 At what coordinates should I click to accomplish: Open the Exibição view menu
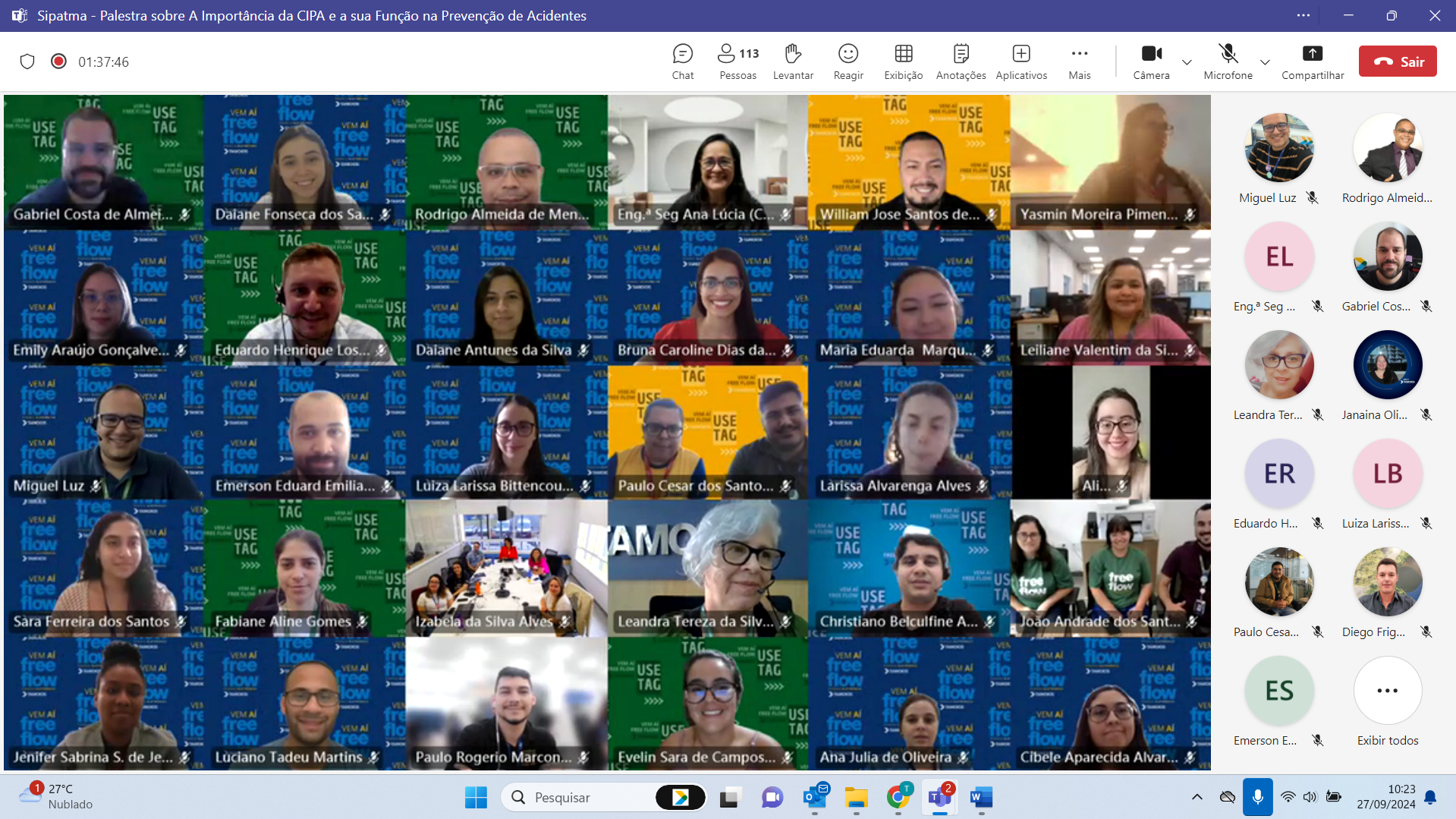click(x=903, y=61)
